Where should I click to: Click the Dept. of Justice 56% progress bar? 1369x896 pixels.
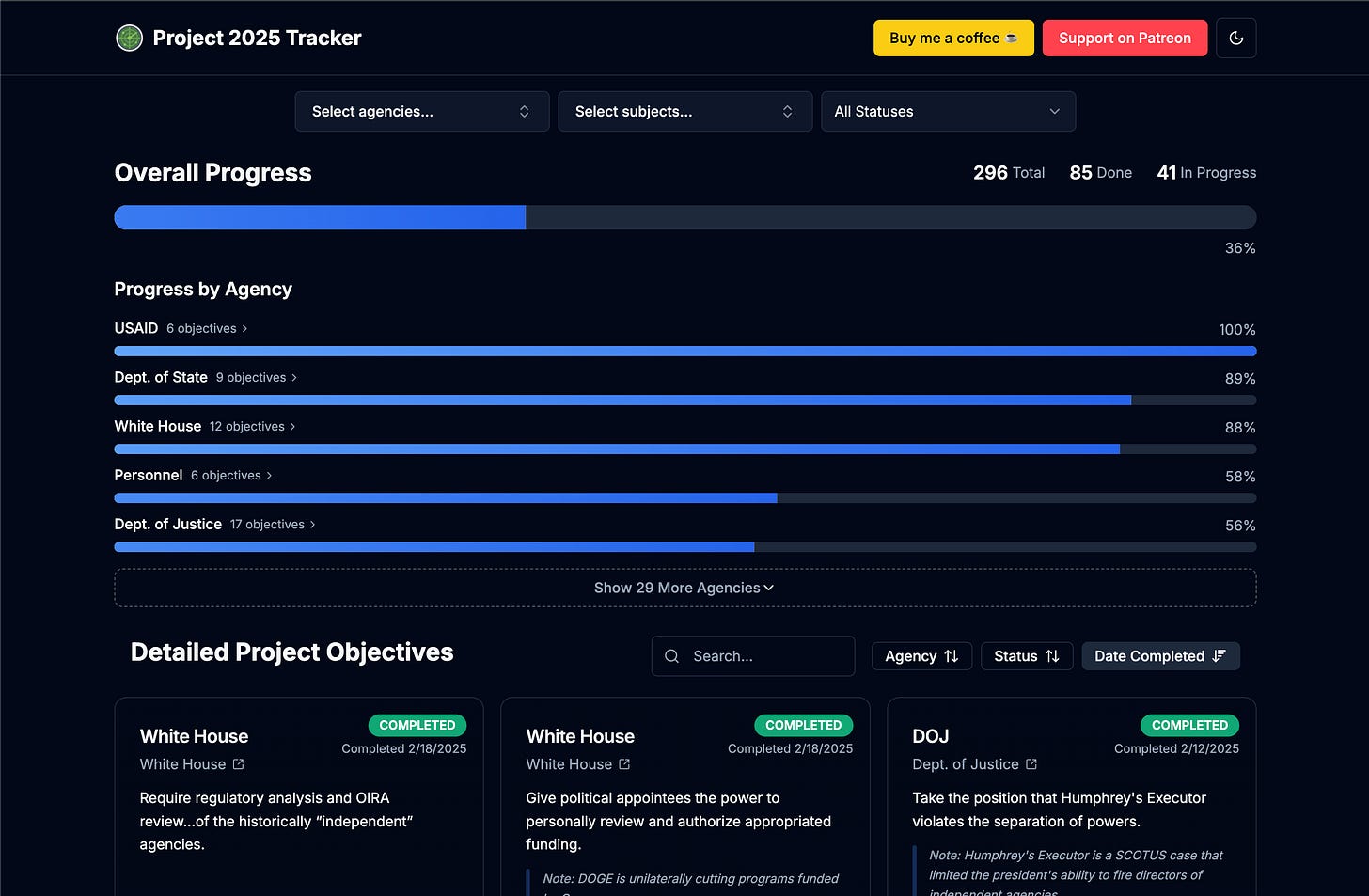pyautogui.click(x=685, y=547)
